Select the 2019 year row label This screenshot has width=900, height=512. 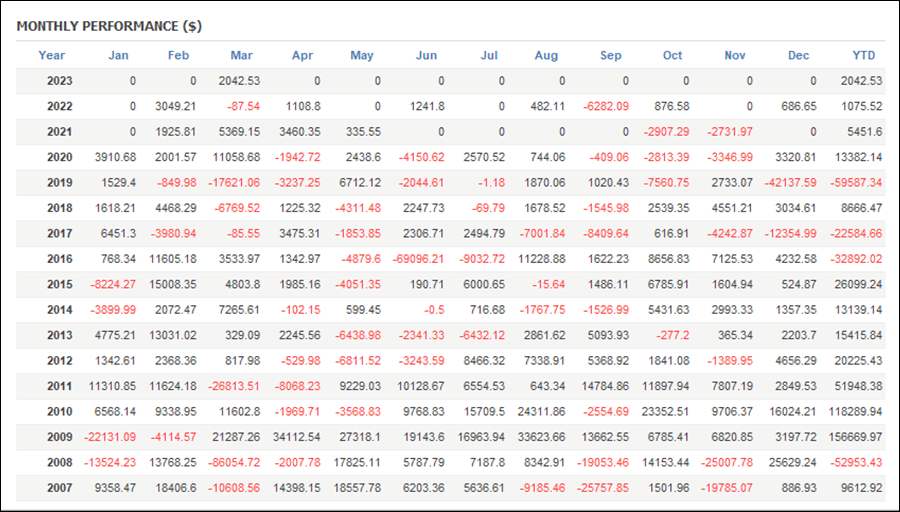click(60, 183)
